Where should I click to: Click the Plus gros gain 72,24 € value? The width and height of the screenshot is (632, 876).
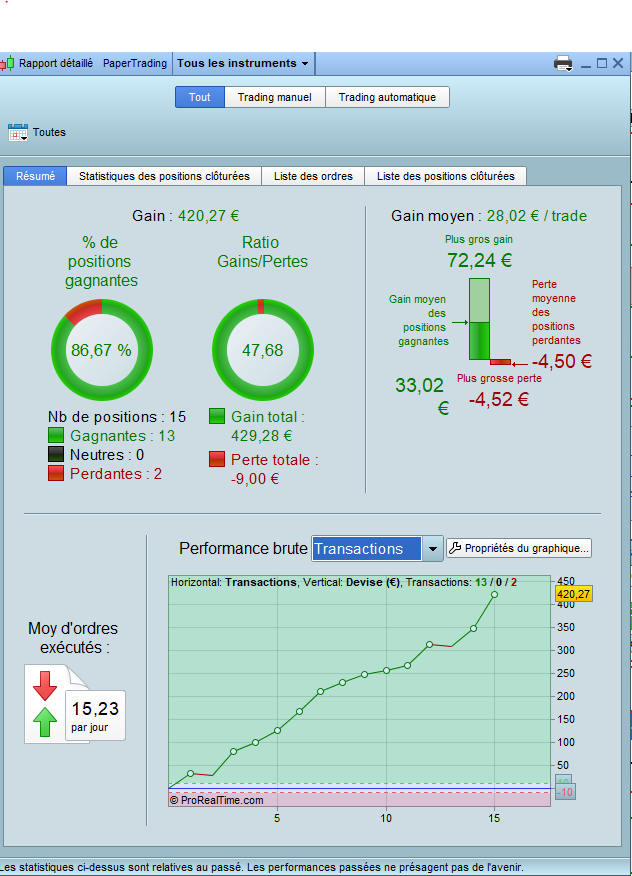479,260
